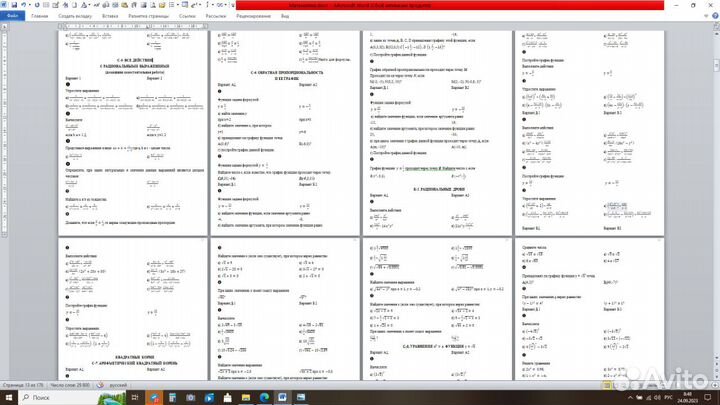Open the notification center icon
The height and width of the screenshot is (405, 720).
(x=708, y=398)
